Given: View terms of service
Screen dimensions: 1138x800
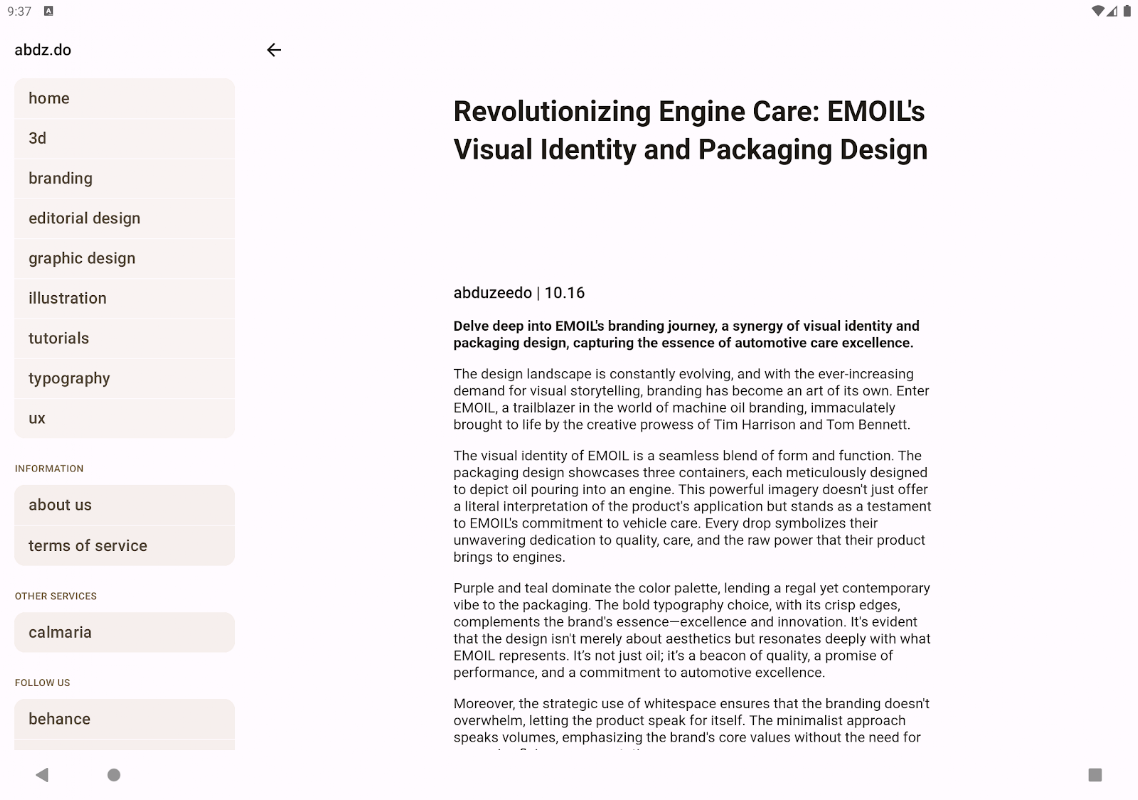Looking at the screenshot, I should click(x=125, y=546).
